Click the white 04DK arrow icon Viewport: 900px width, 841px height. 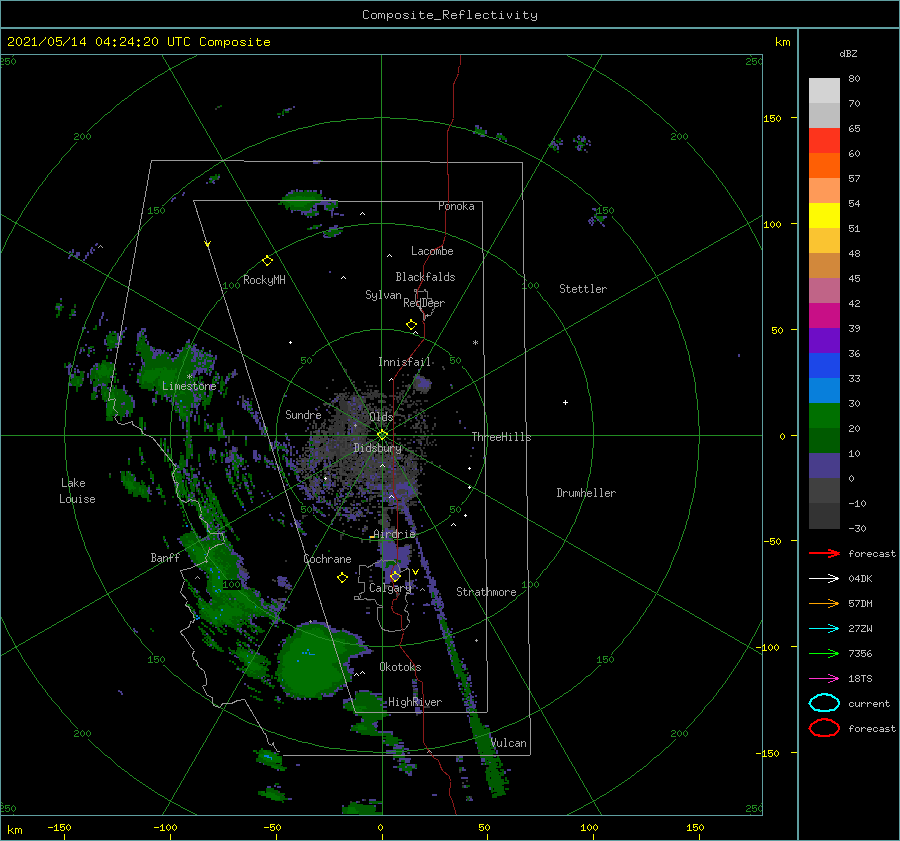[824, 578]
